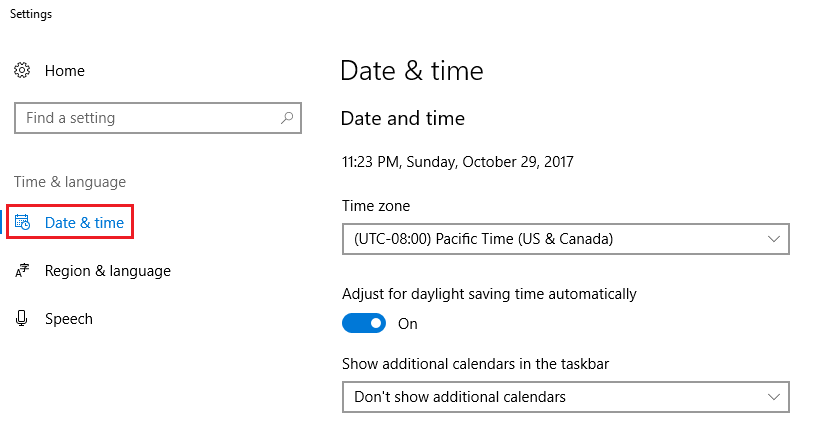Open the Time zone dropdown
Screen dimensions: 814x439
566,239
